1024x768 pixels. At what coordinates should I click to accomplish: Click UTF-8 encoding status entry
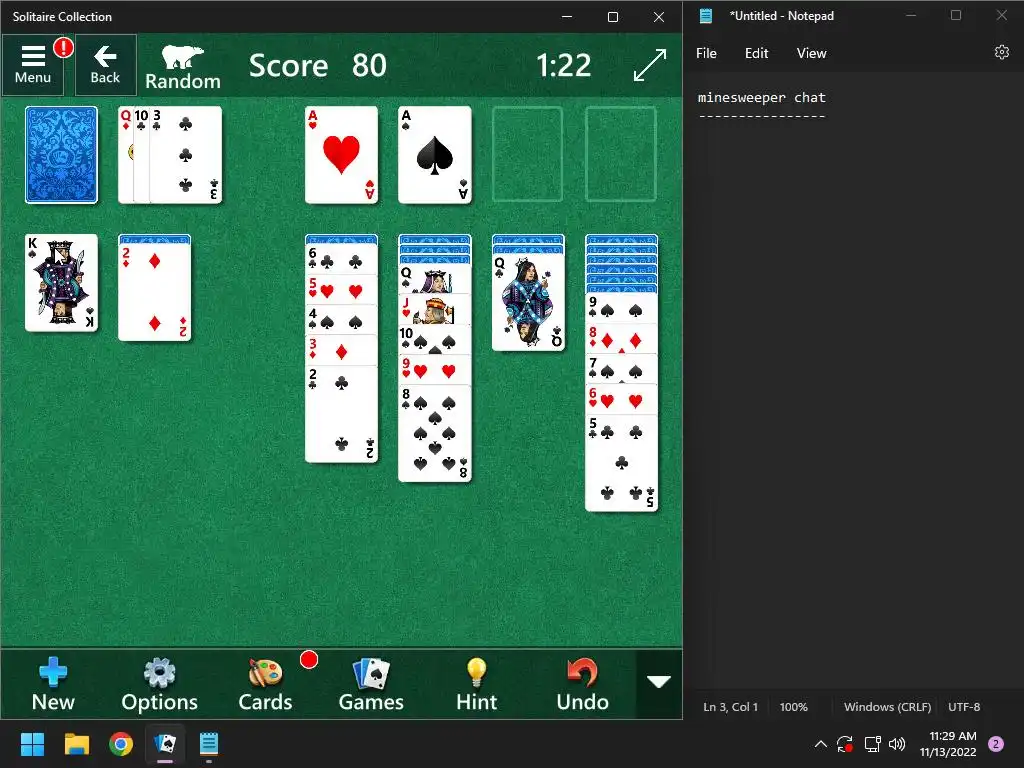pos(964,707)
